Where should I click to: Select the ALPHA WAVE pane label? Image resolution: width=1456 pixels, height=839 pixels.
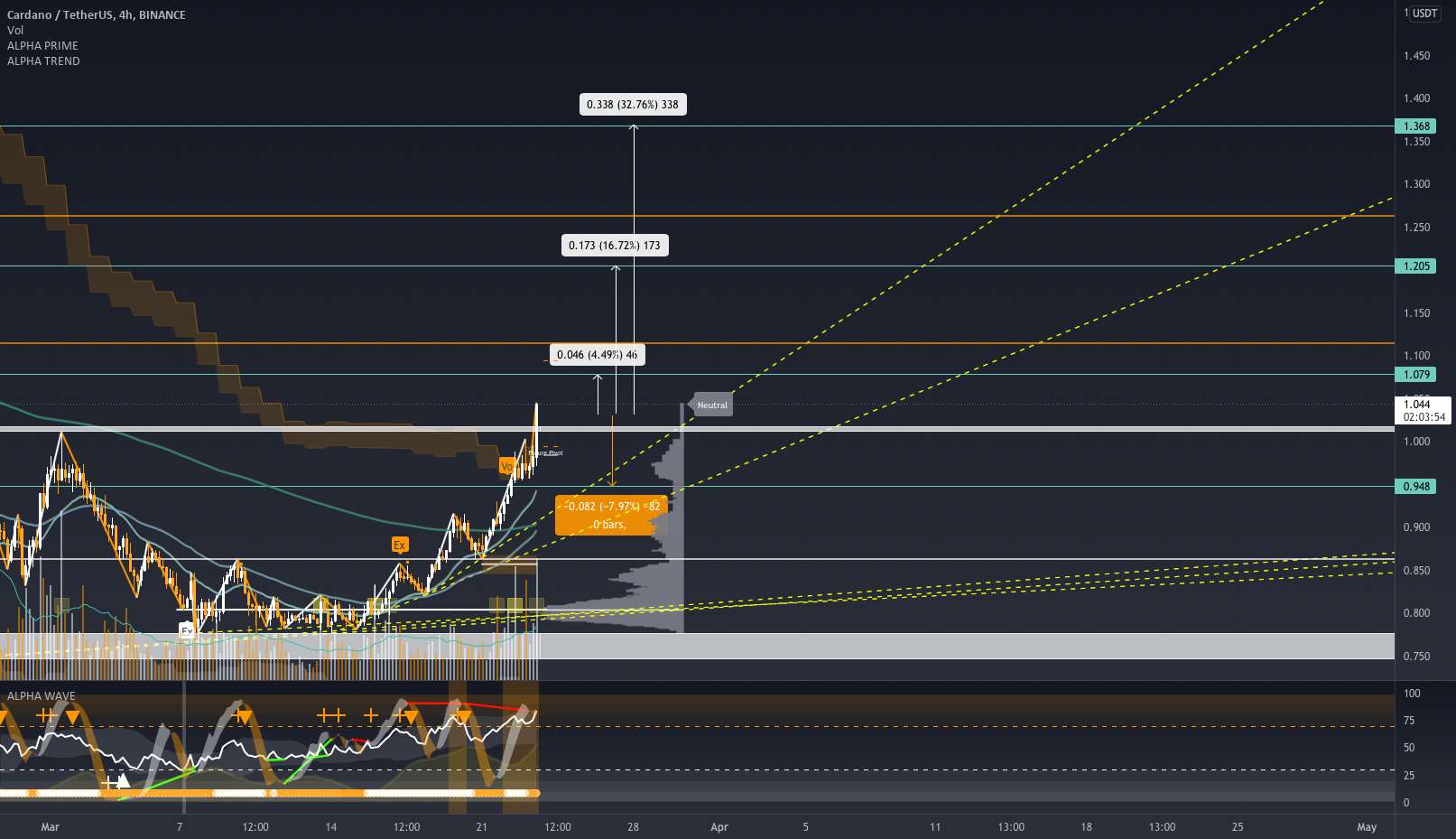point(42,695)
